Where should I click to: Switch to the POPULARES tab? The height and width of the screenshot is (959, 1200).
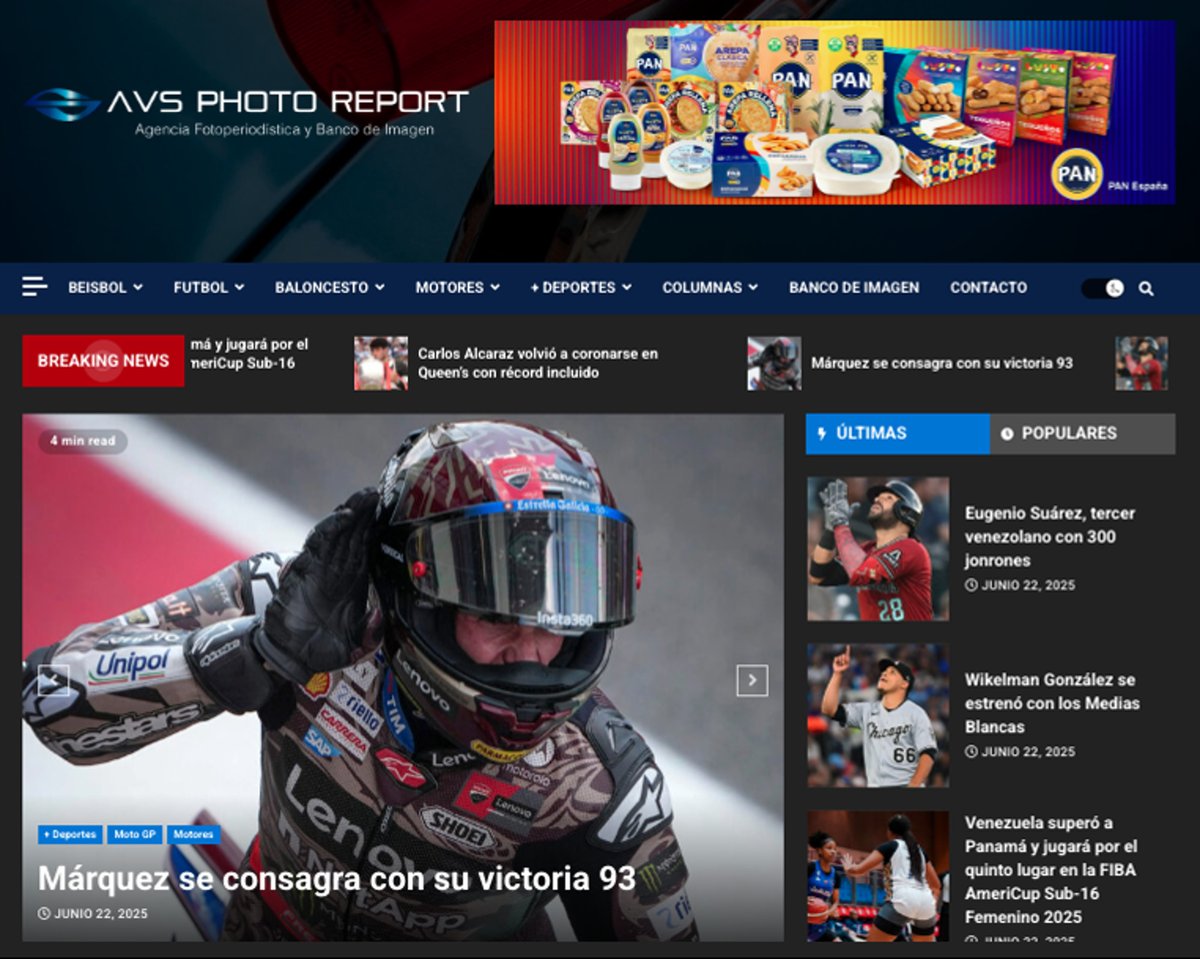click(x=1083, y=434)
